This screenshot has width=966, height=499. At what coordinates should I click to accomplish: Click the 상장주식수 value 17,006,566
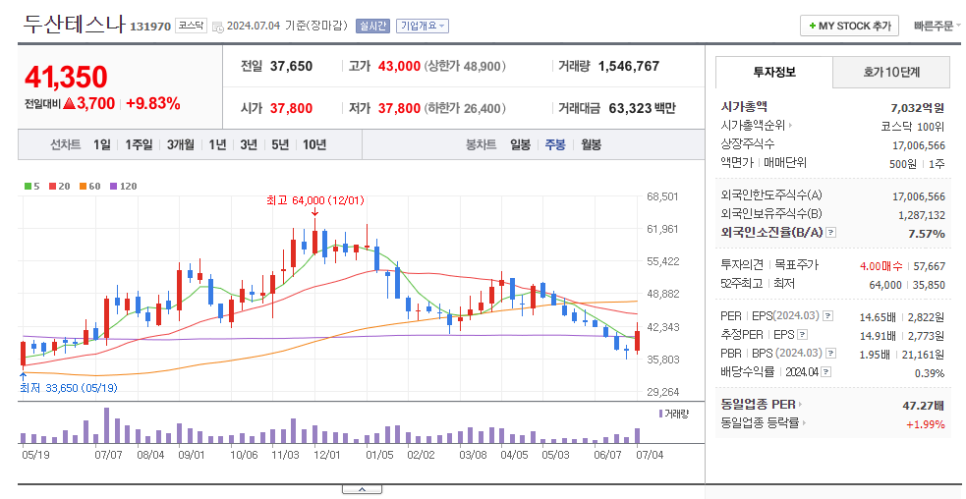[919, 145]
